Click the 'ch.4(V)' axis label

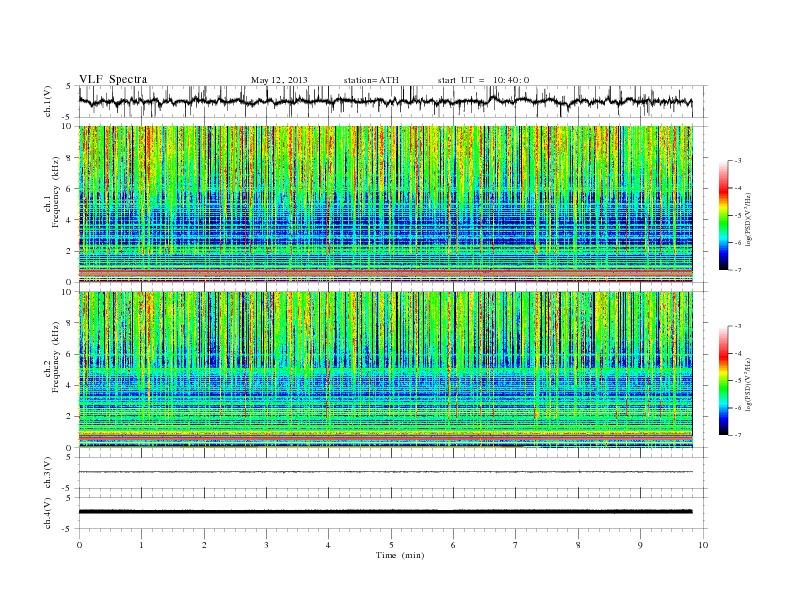click(x=48, y=513)
